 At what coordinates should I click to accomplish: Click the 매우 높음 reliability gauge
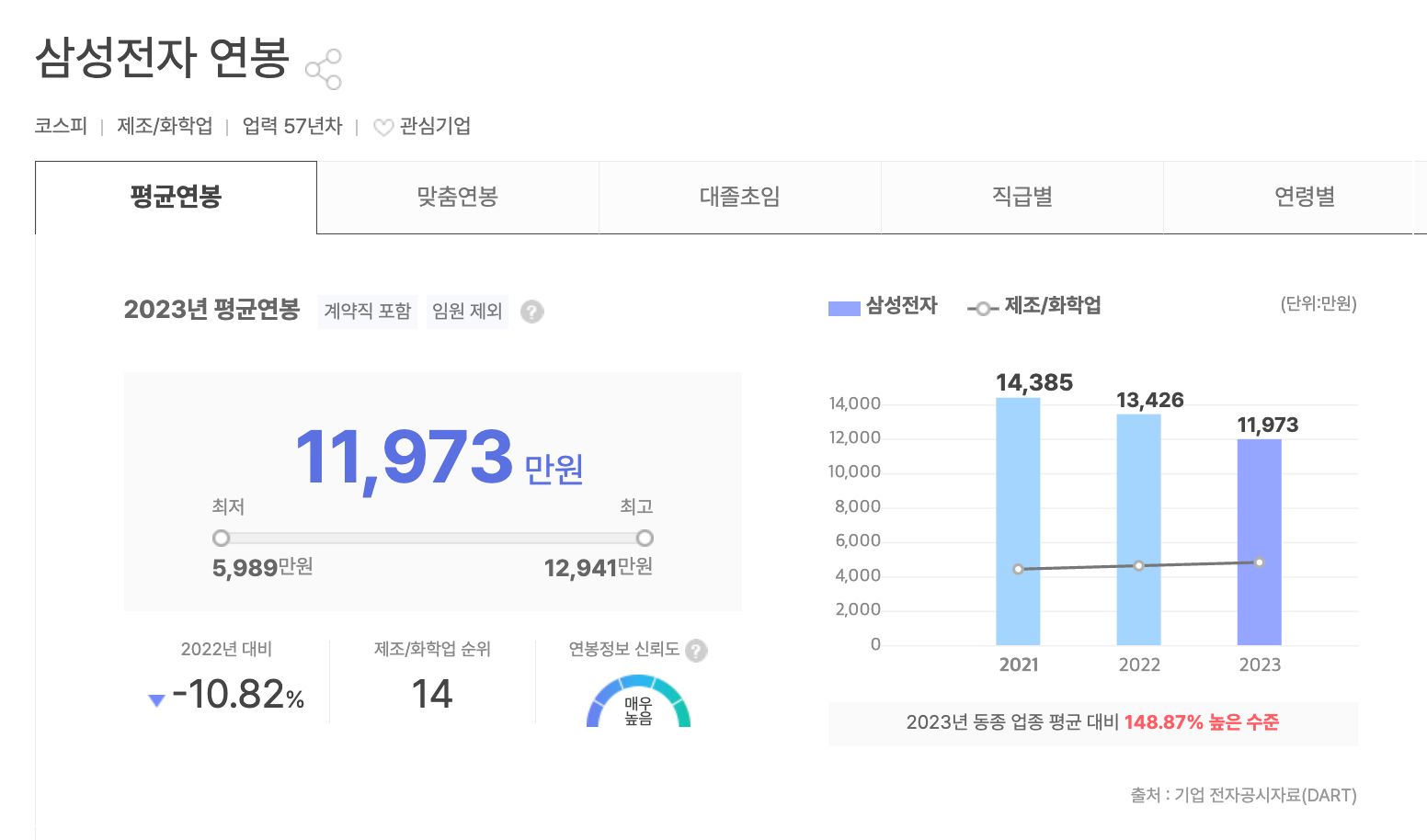[x=638, y=703]
